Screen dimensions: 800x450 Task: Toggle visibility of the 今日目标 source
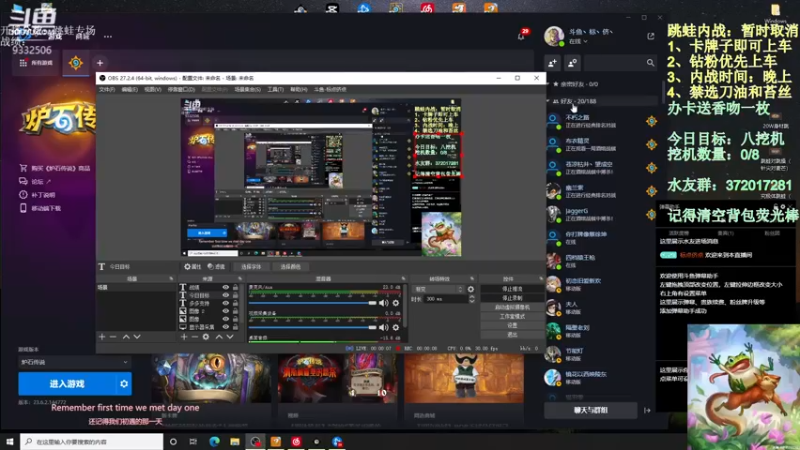226,295
